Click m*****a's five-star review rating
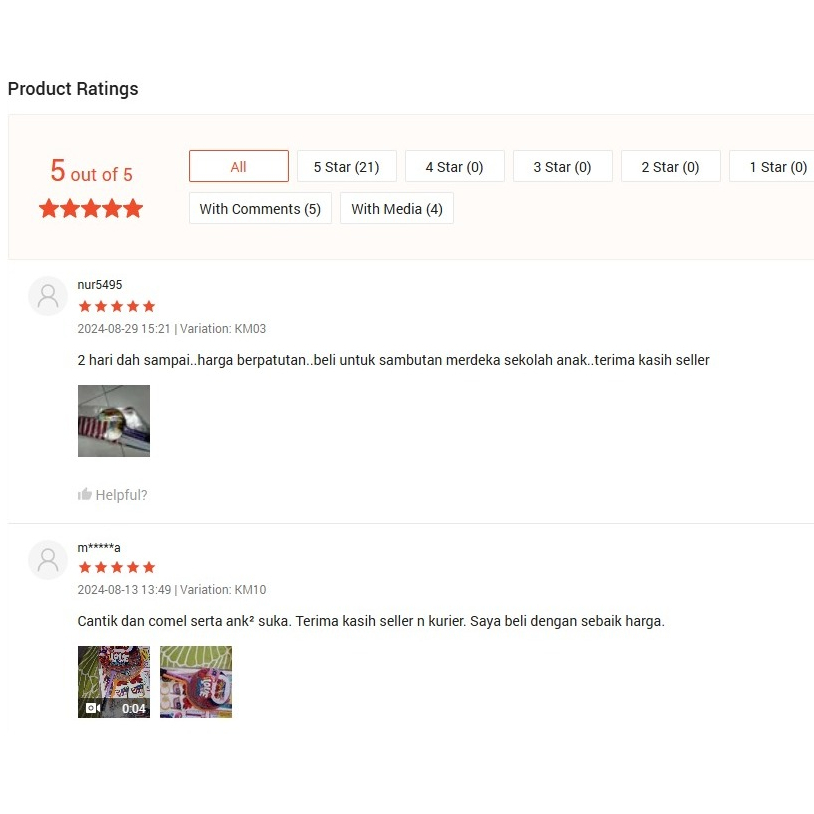The height and width of the screenshot is (814, 814). click(117, 568)
